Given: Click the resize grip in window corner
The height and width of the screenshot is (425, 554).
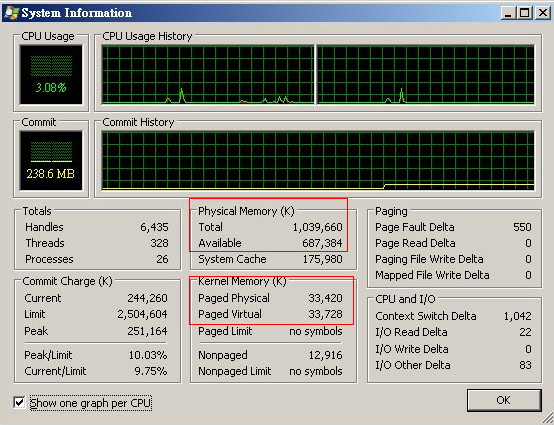Looking at the screenshot, I should tap(547, 418).
